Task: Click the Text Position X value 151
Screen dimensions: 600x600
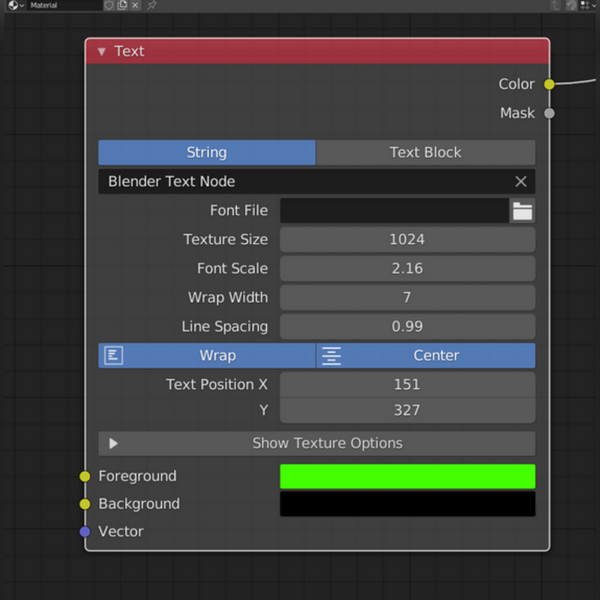Action: [408, 384]
